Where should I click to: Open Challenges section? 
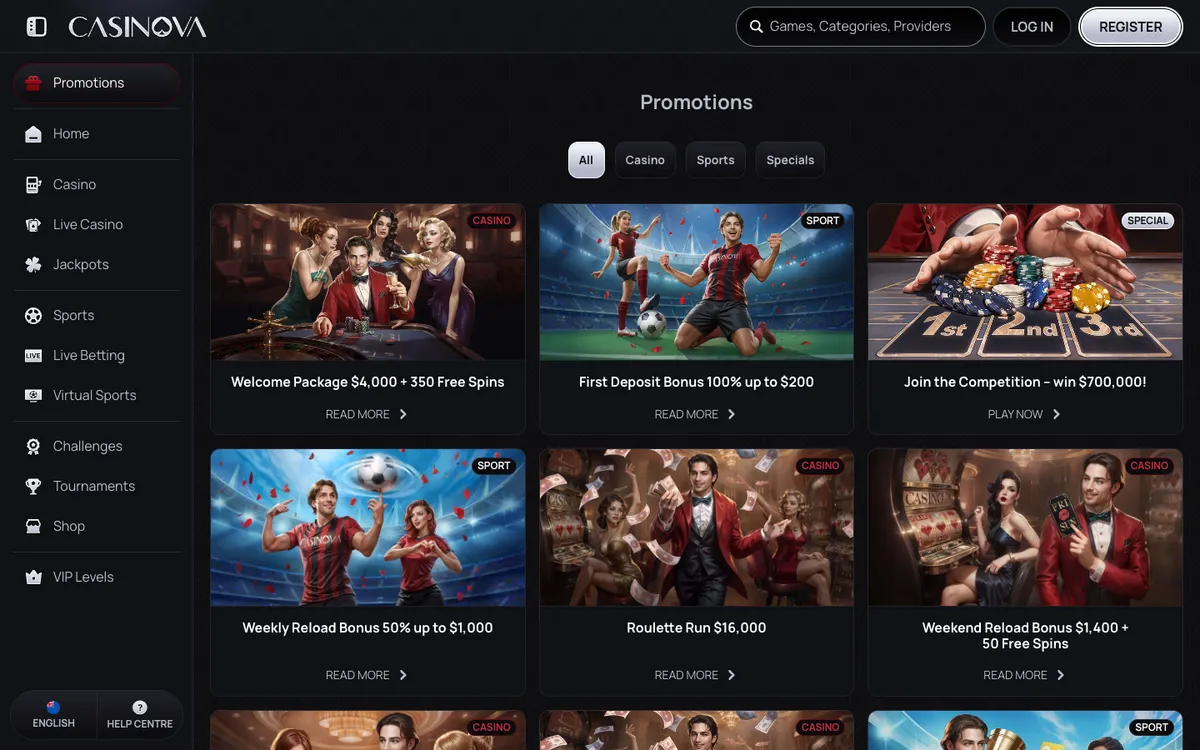(97, 447)
